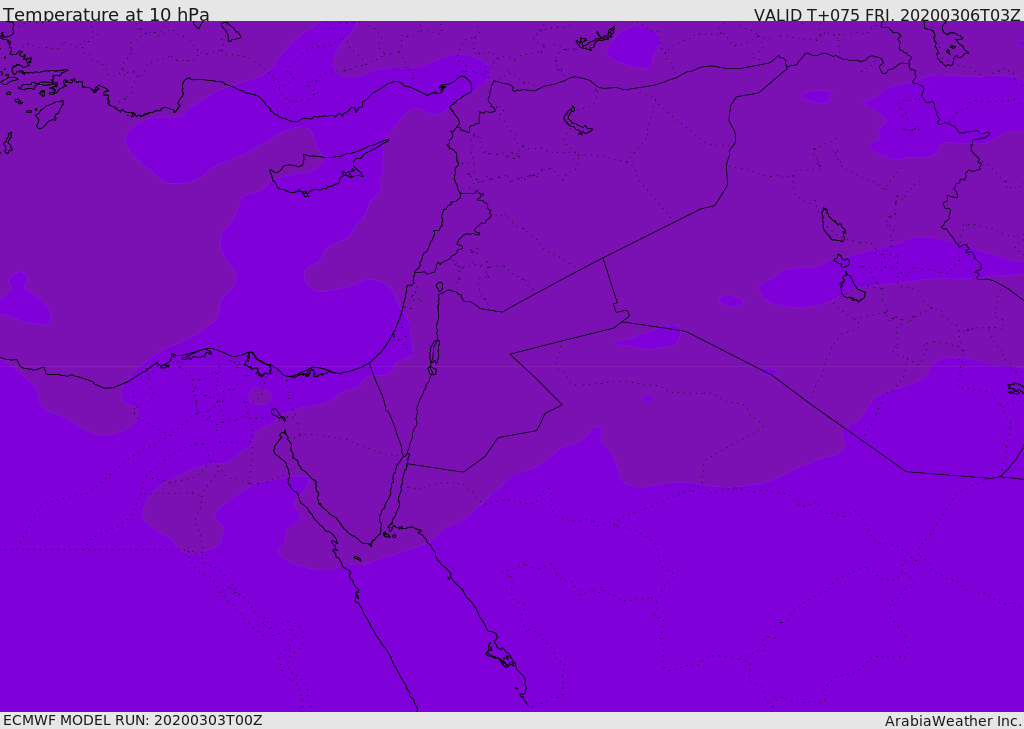Click the Great Bitter Lake outline
Image resolution: width=1024 pixels, height=729 pixels.
[x=278, y=414]
